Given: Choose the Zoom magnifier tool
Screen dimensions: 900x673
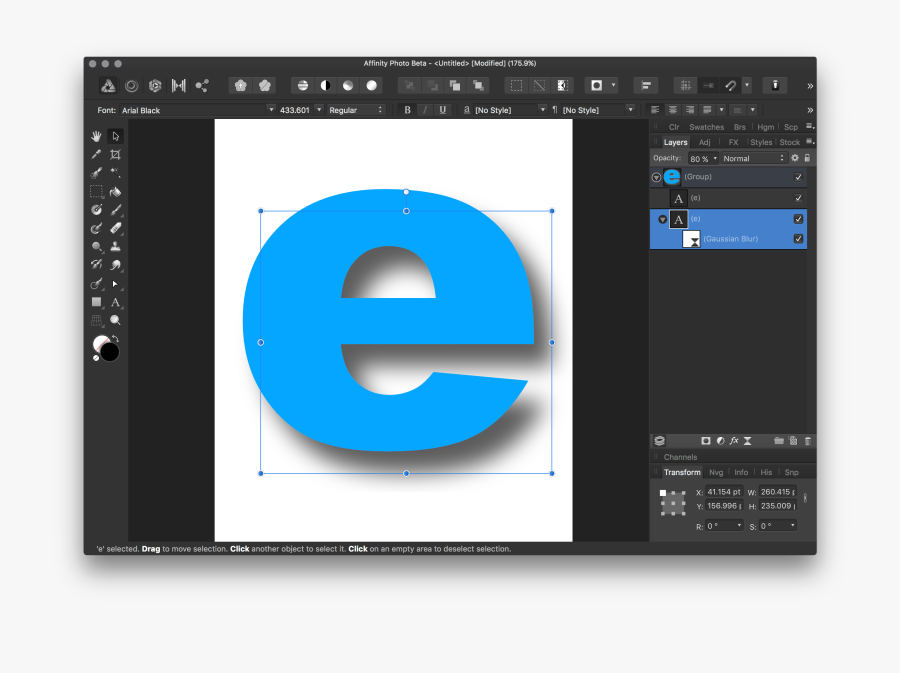Looking at the screenshot, I should [x=116, y=320].
